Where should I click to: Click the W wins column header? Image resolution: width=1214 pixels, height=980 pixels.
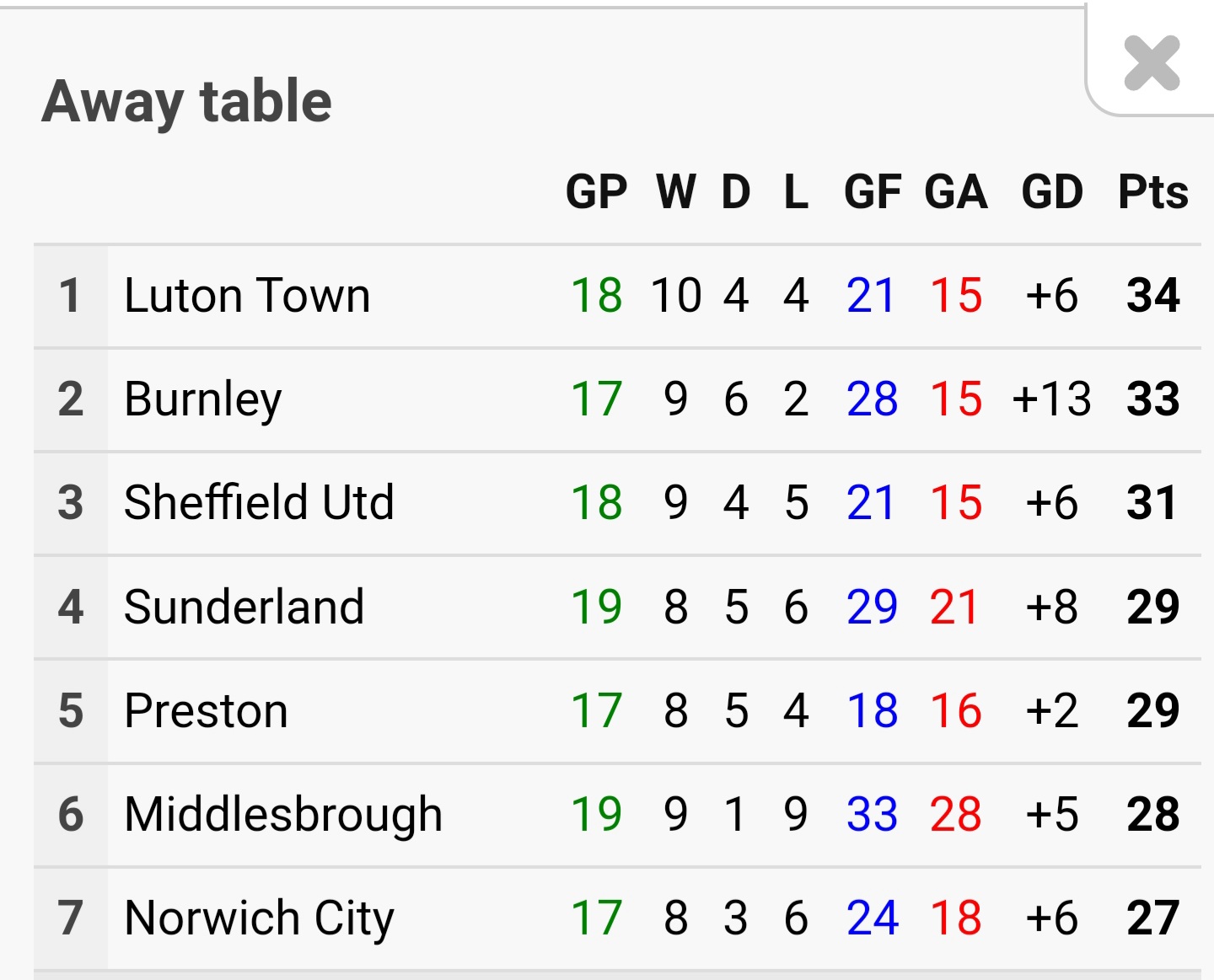[x=676, y=192]
